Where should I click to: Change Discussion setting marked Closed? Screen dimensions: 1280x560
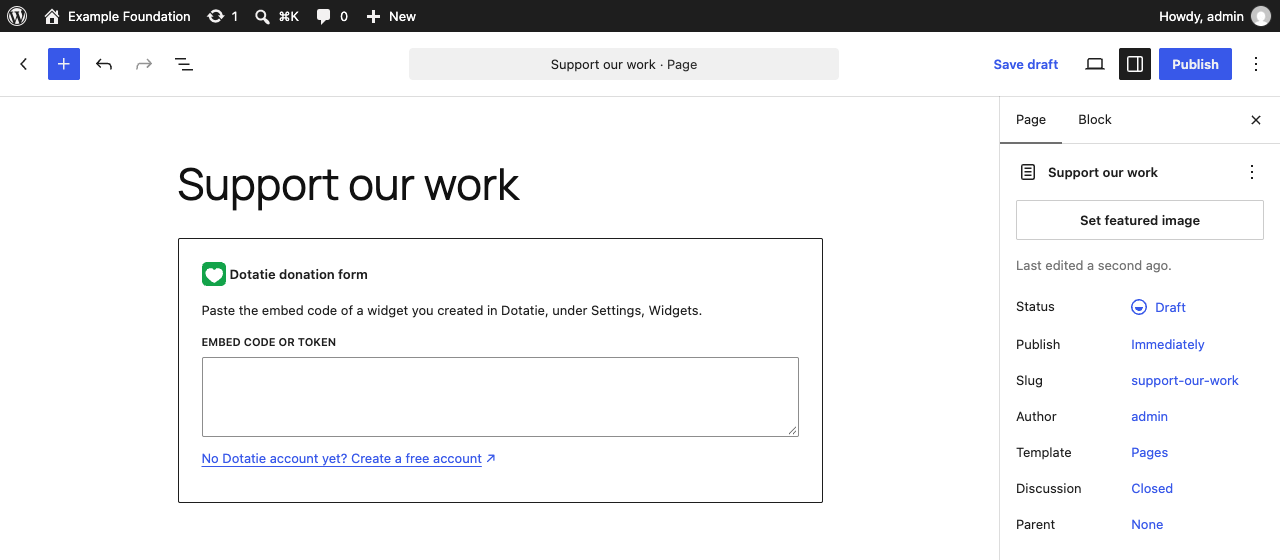pyautogui.click(x=1152, y=488)
